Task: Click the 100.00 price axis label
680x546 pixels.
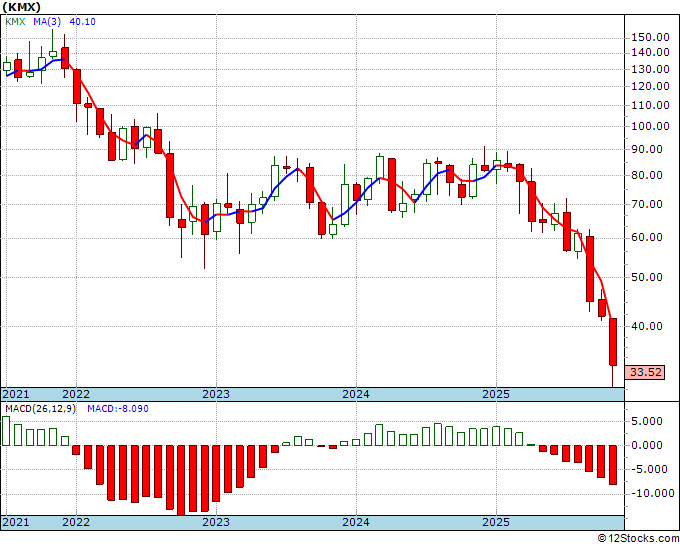Action: (650, 126)
